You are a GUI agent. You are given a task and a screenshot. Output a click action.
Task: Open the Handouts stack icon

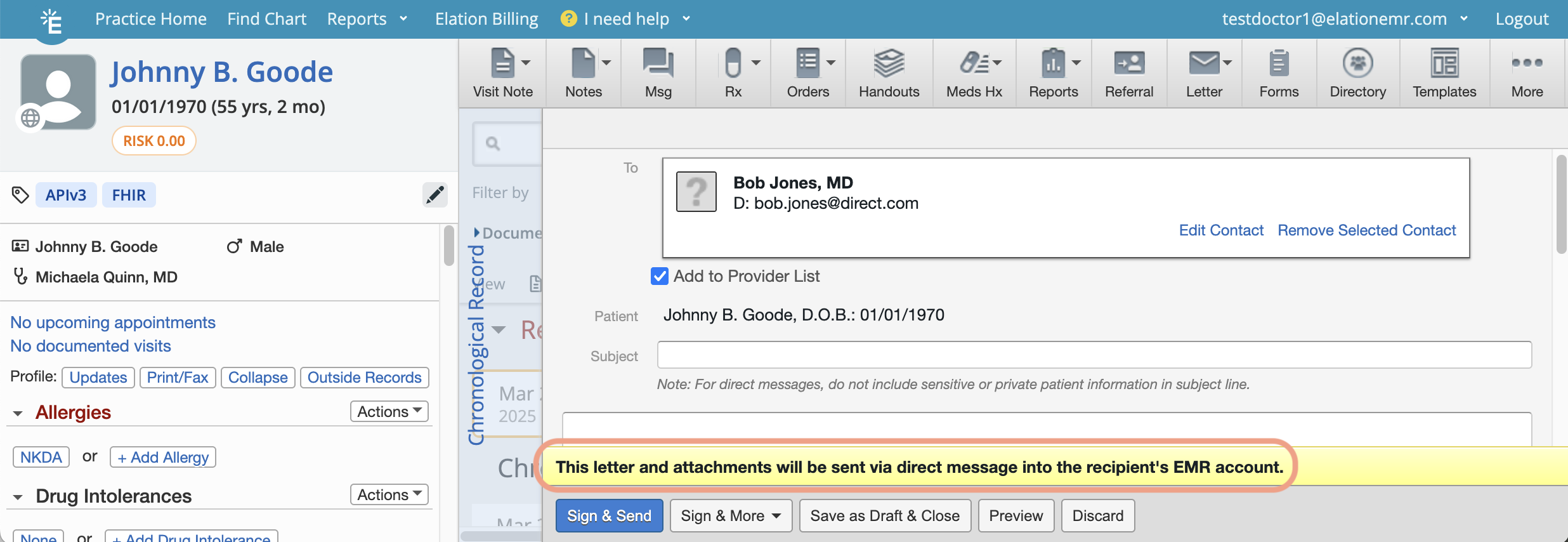point(889,63)
